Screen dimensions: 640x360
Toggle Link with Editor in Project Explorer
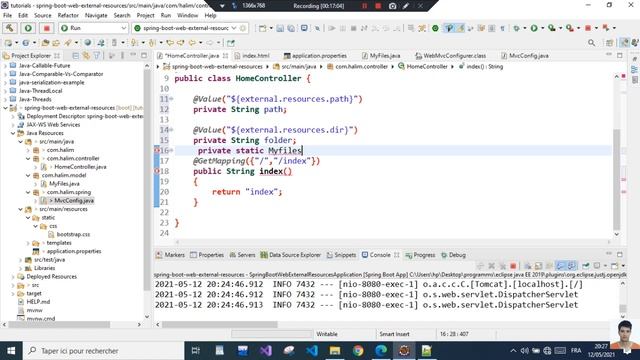[86, 56]
